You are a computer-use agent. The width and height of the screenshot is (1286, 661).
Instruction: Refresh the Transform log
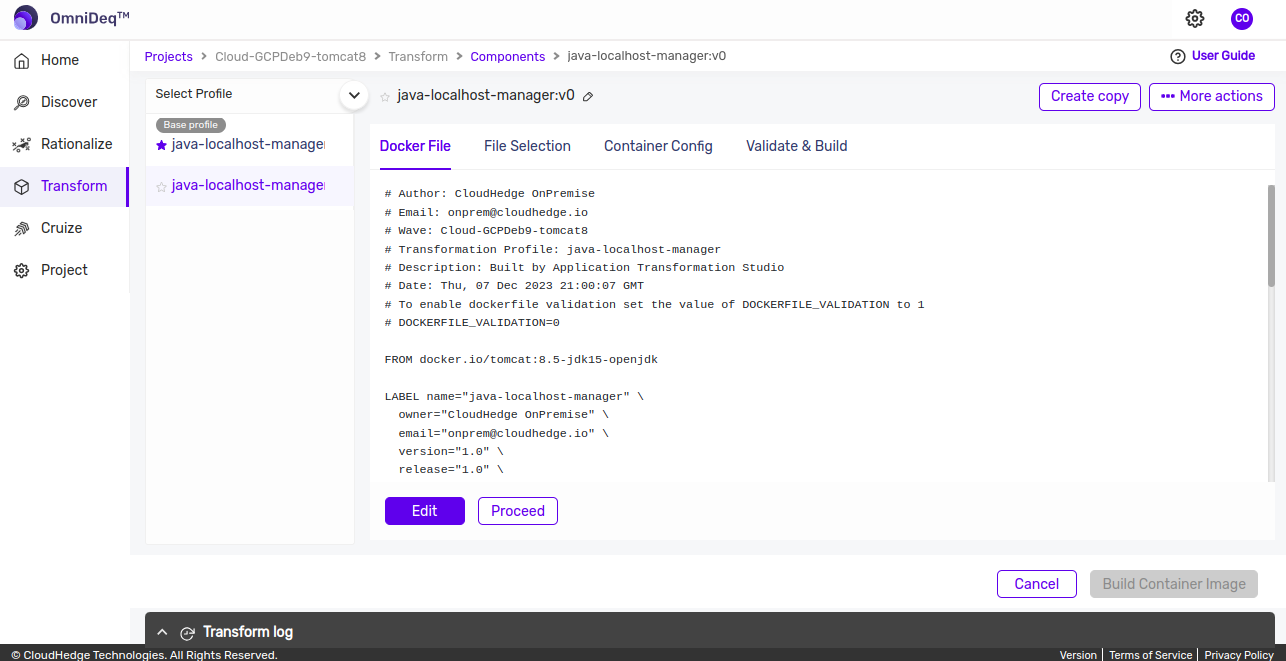[187, 633]
